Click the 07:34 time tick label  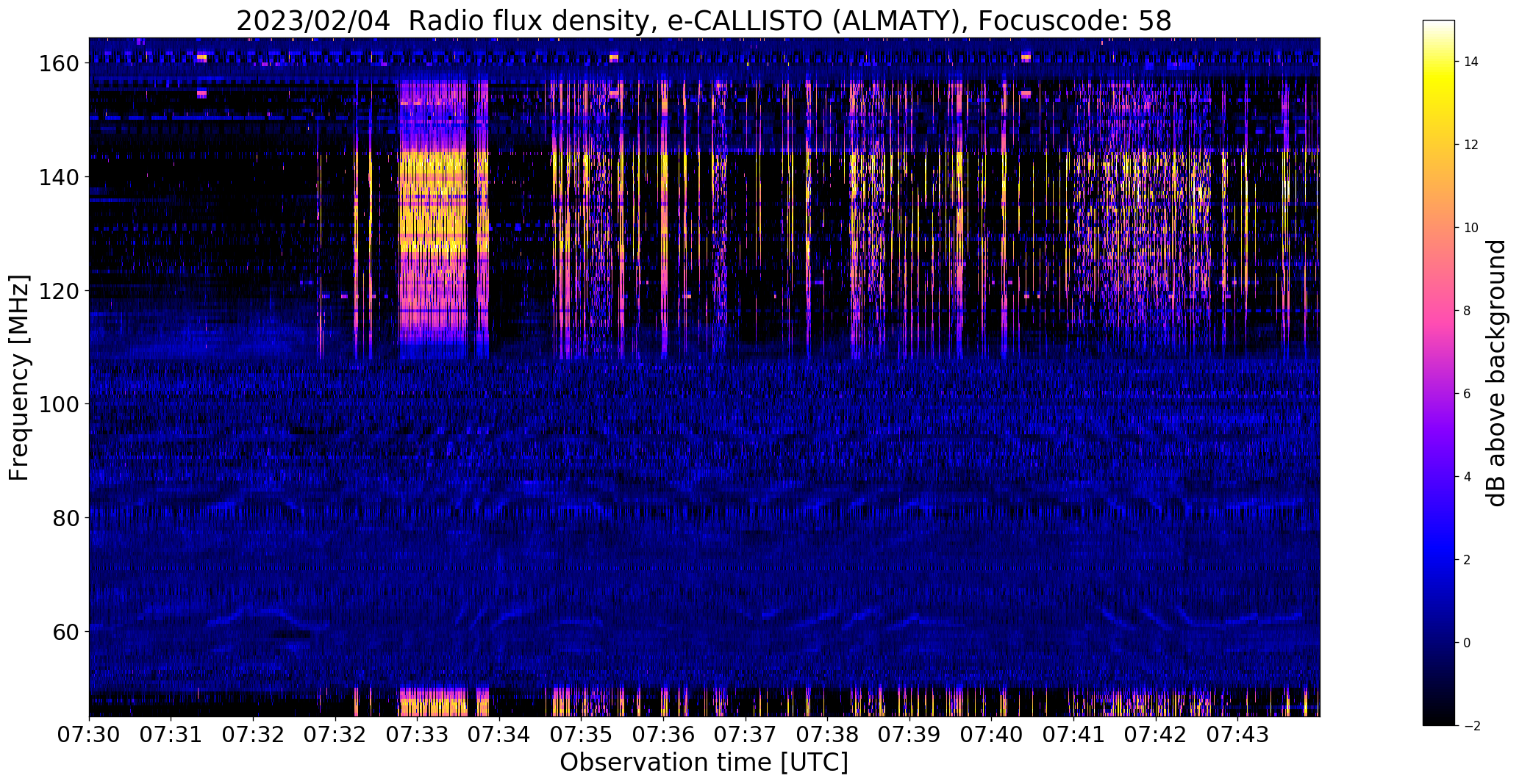pos(499,734)
